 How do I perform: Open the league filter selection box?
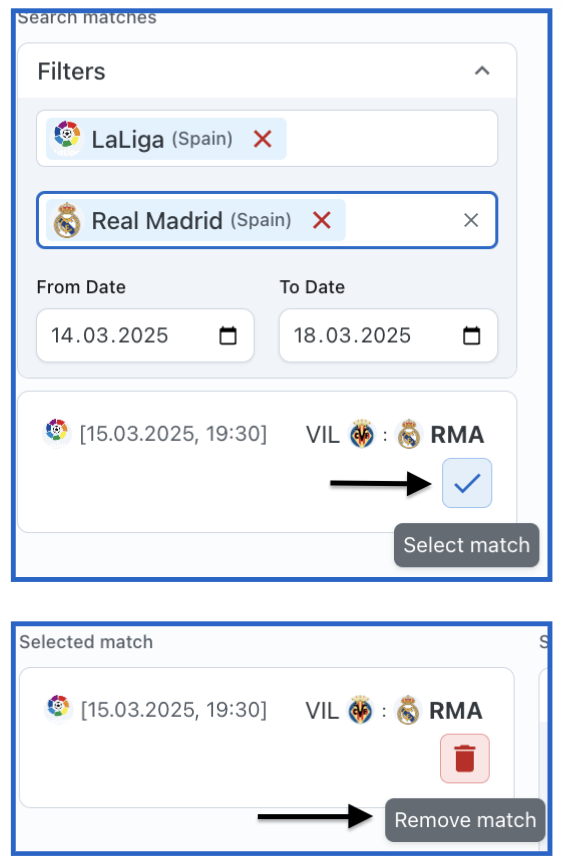[x=267, y=139]
